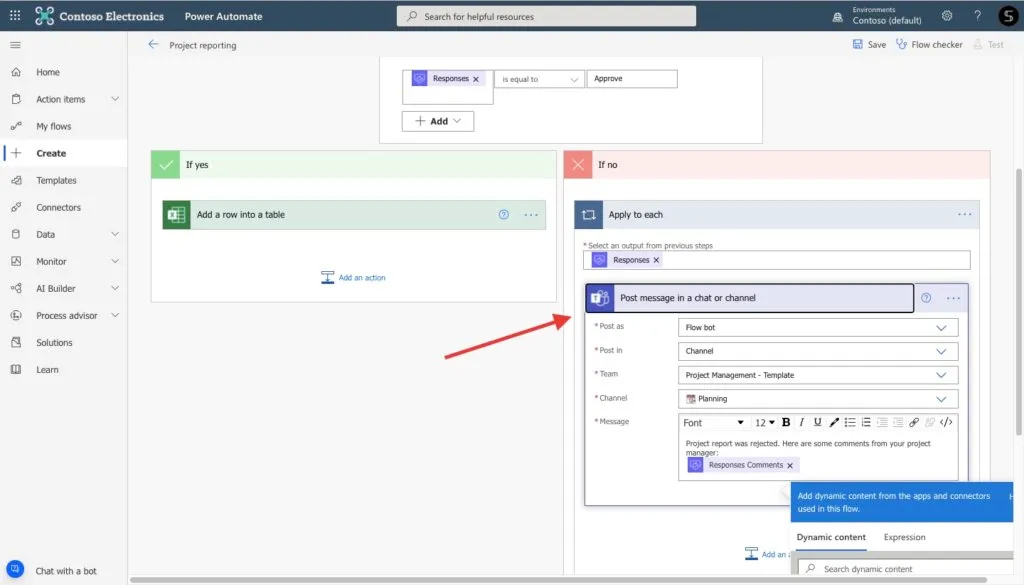Click the horizontal scrollbar at the bottom
This screenshot has height=585, width=1024.
(558, 580)
